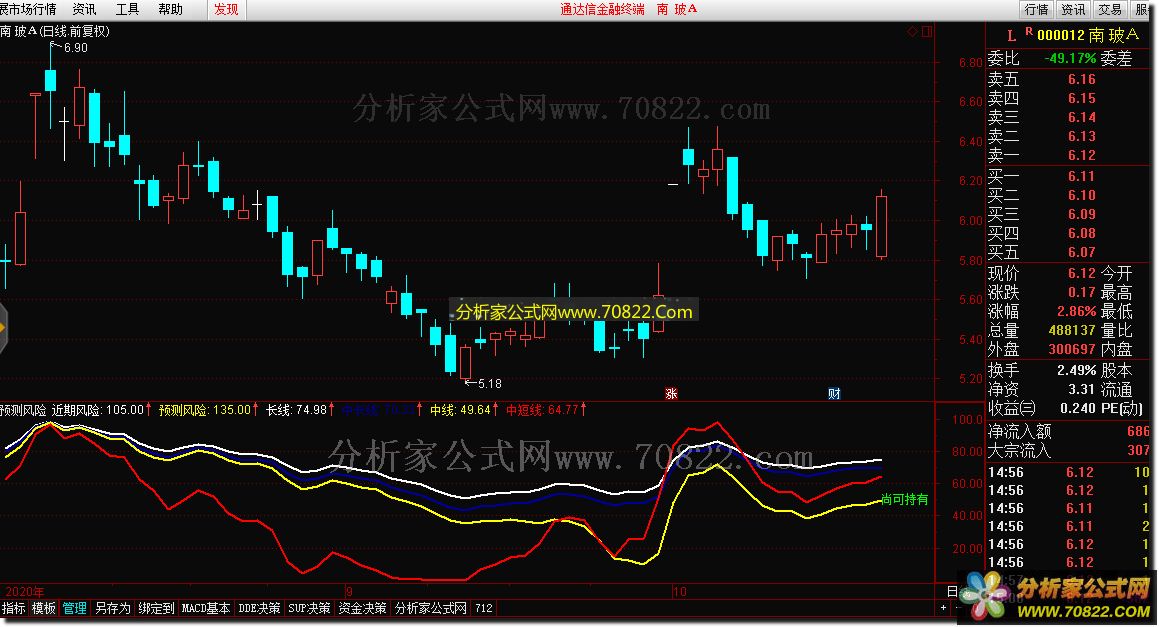Click the 行情 button at top right
This screenshot has width=1159, height=627.
coord(1037,10)
